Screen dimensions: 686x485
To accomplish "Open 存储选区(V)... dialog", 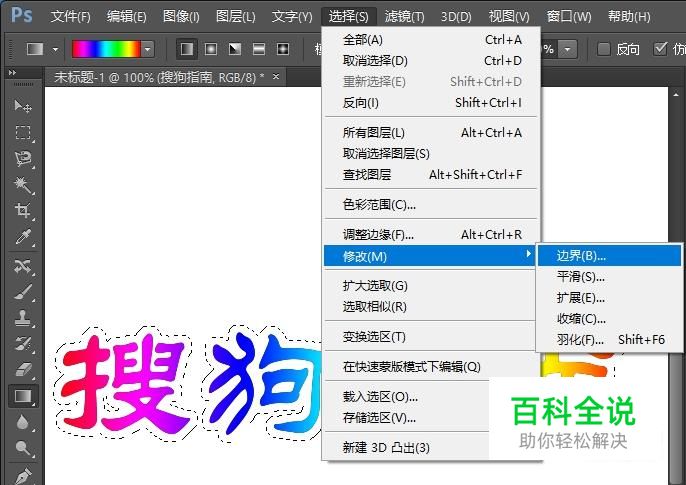I will [x=407, y=418].
